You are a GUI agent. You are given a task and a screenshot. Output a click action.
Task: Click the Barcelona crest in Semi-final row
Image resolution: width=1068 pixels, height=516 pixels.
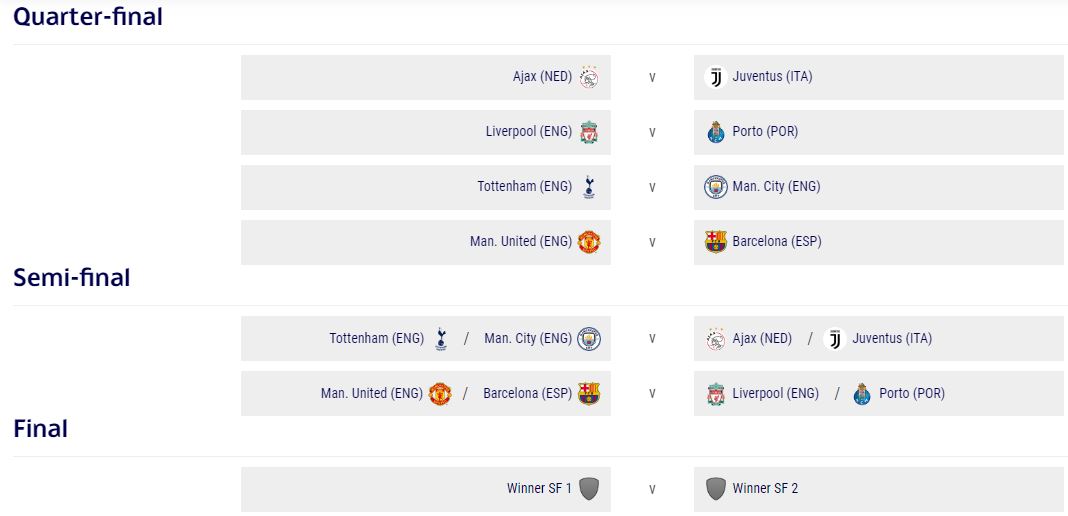[x=589, y=394]
